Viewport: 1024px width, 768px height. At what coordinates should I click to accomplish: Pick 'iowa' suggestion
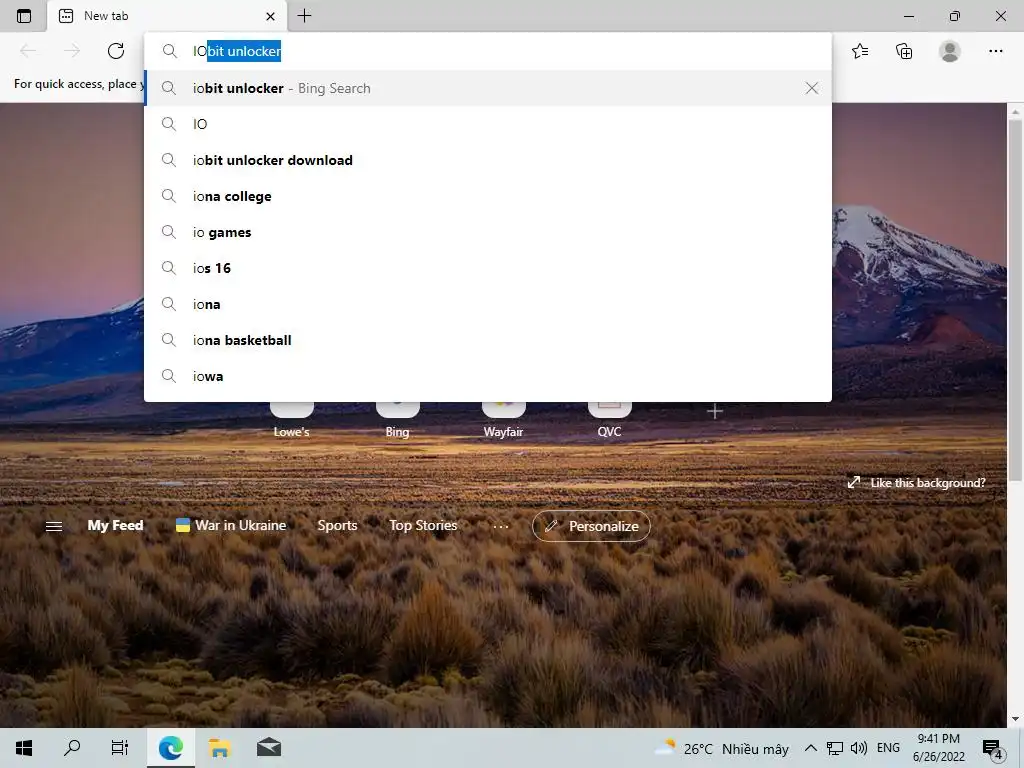click(487, 376)
